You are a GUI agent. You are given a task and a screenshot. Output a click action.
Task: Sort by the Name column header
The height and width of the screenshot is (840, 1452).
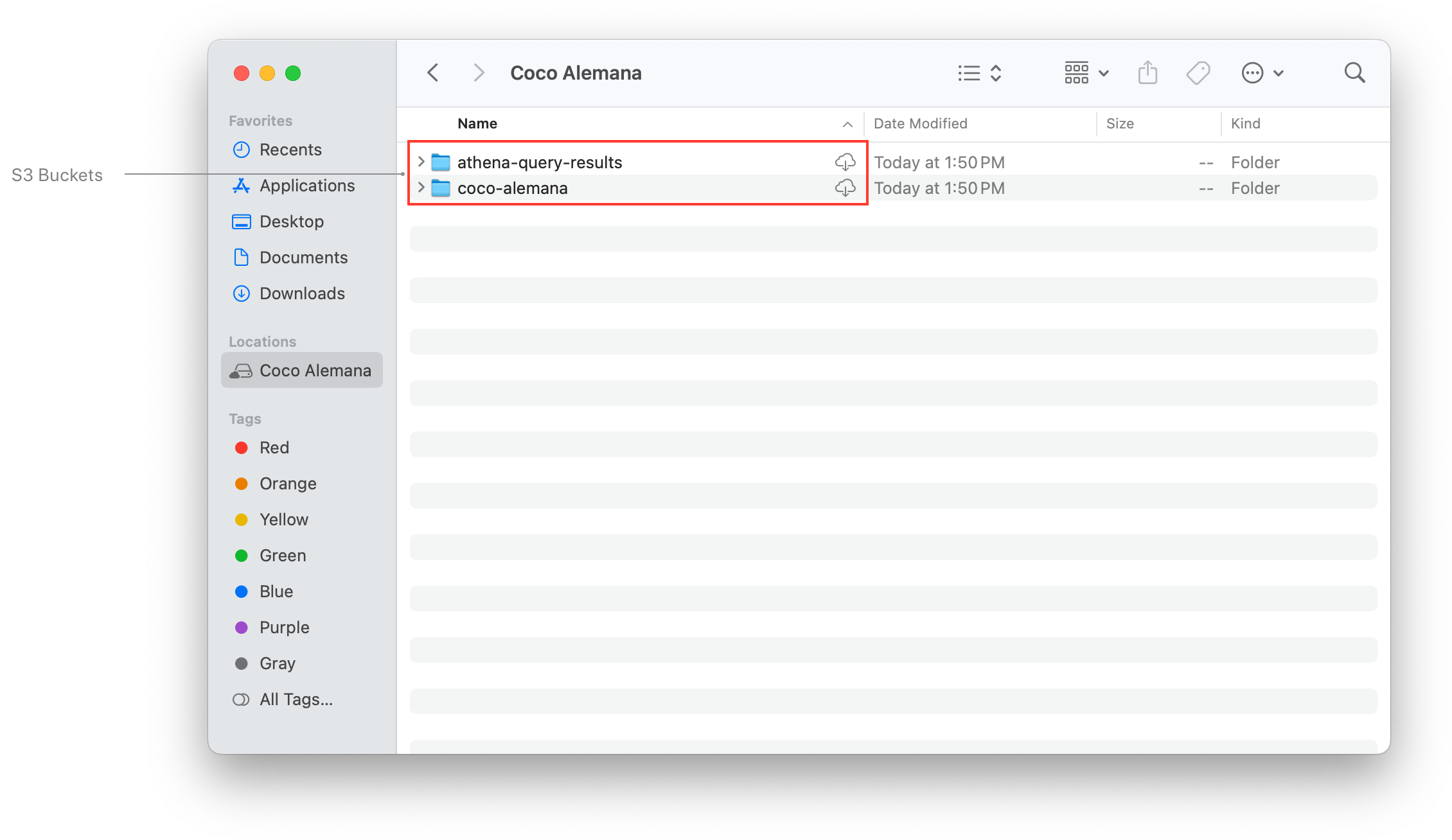point(477,123)
